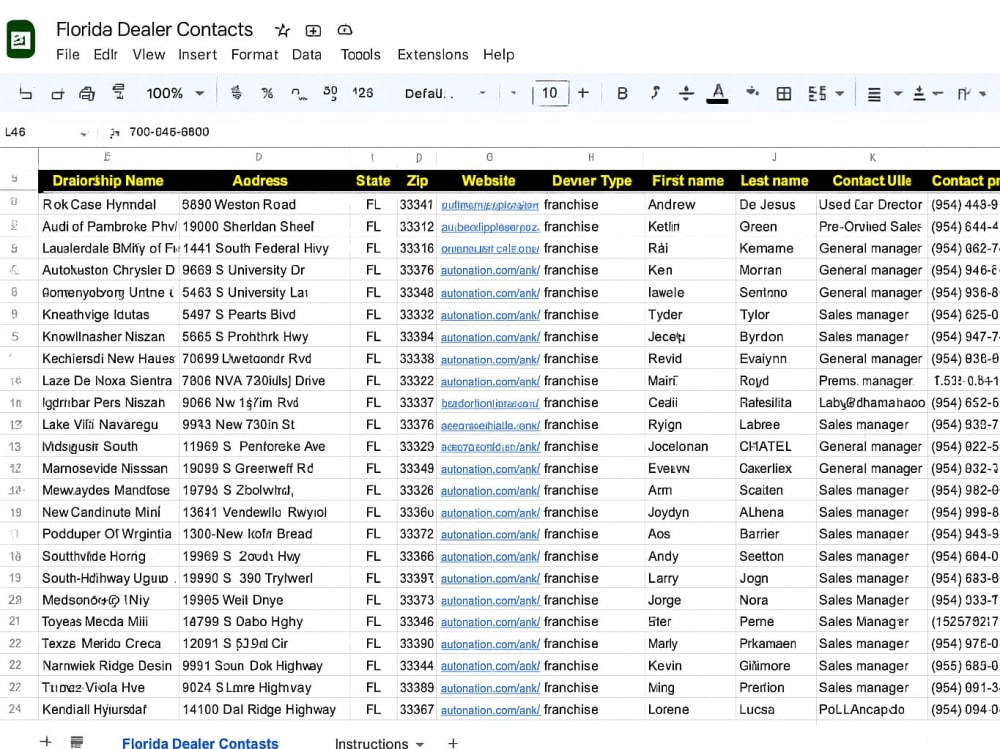Toggle italic formatting

(654, 93)
